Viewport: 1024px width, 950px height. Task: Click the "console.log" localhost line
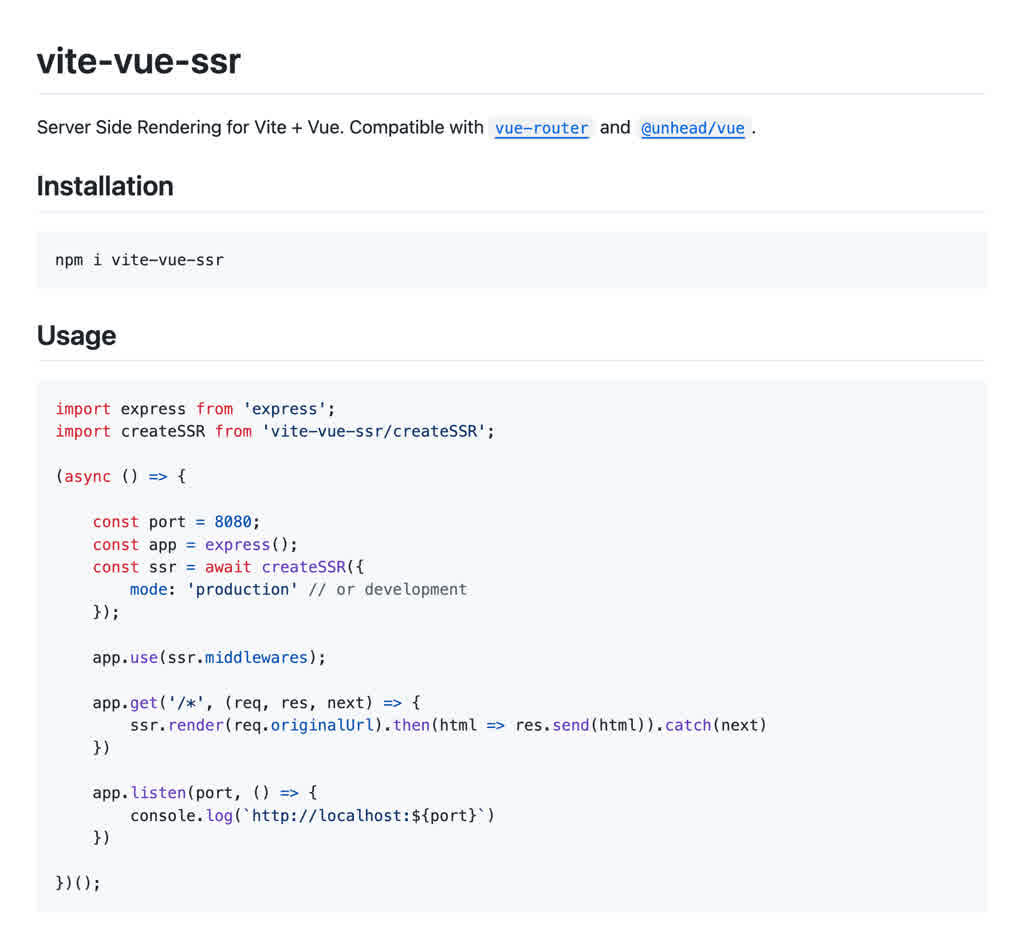pos(312,815)
